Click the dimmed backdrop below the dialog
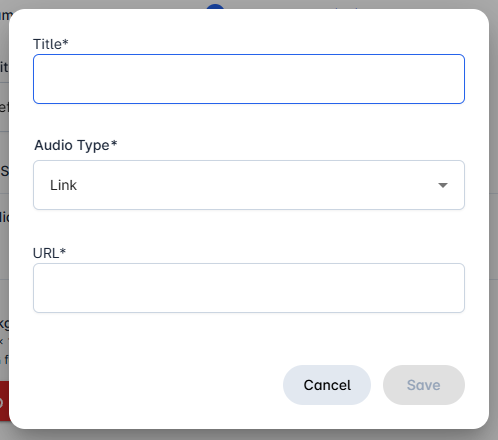 249,435
